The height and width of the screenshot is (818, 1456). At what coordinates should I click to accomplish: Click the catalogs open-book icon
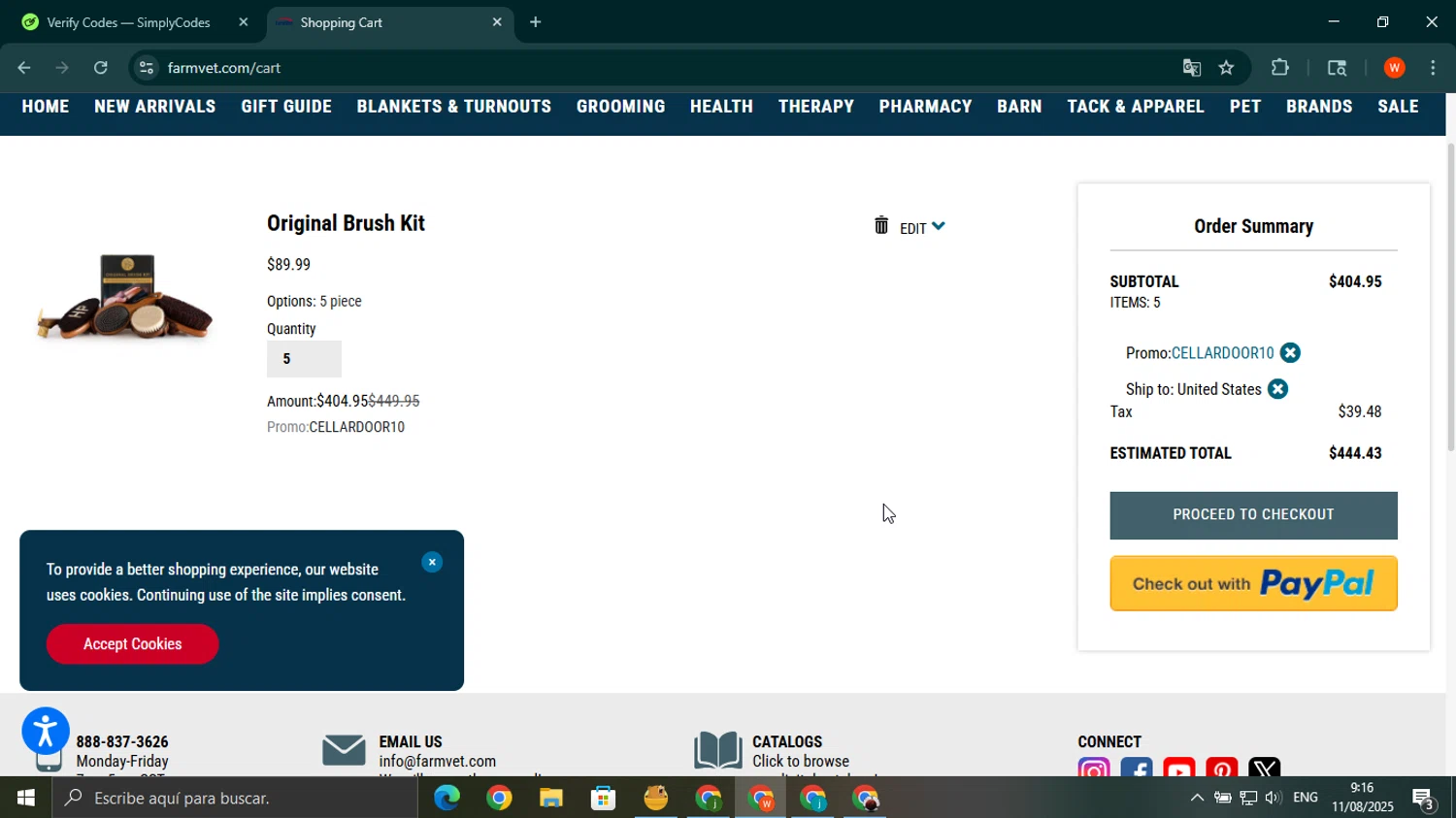point(718,750)
